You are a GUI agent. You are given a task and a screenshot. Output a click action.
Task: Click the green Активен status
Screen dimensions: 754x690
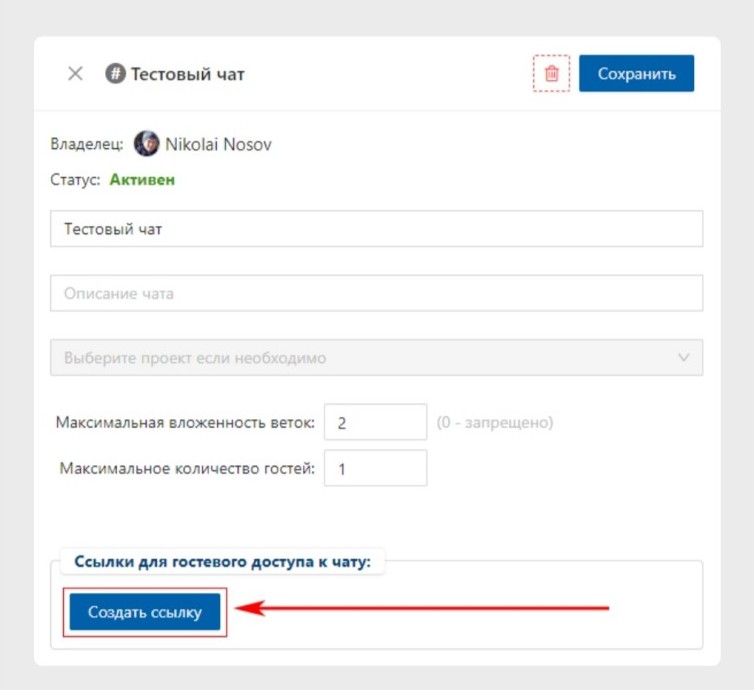pos(142,180)
